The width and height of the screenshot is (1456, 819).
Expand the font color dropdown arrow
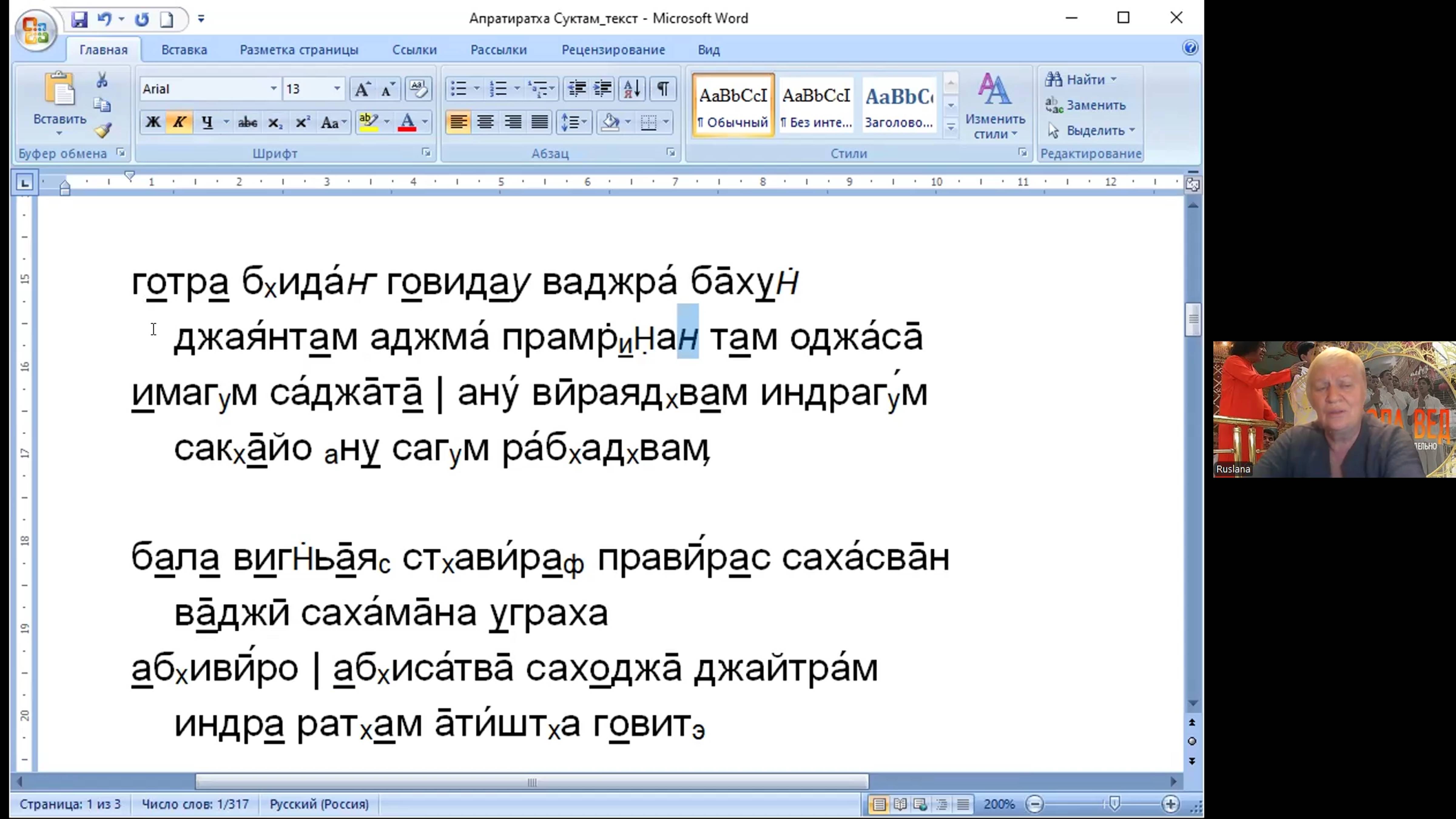[425, 122]
